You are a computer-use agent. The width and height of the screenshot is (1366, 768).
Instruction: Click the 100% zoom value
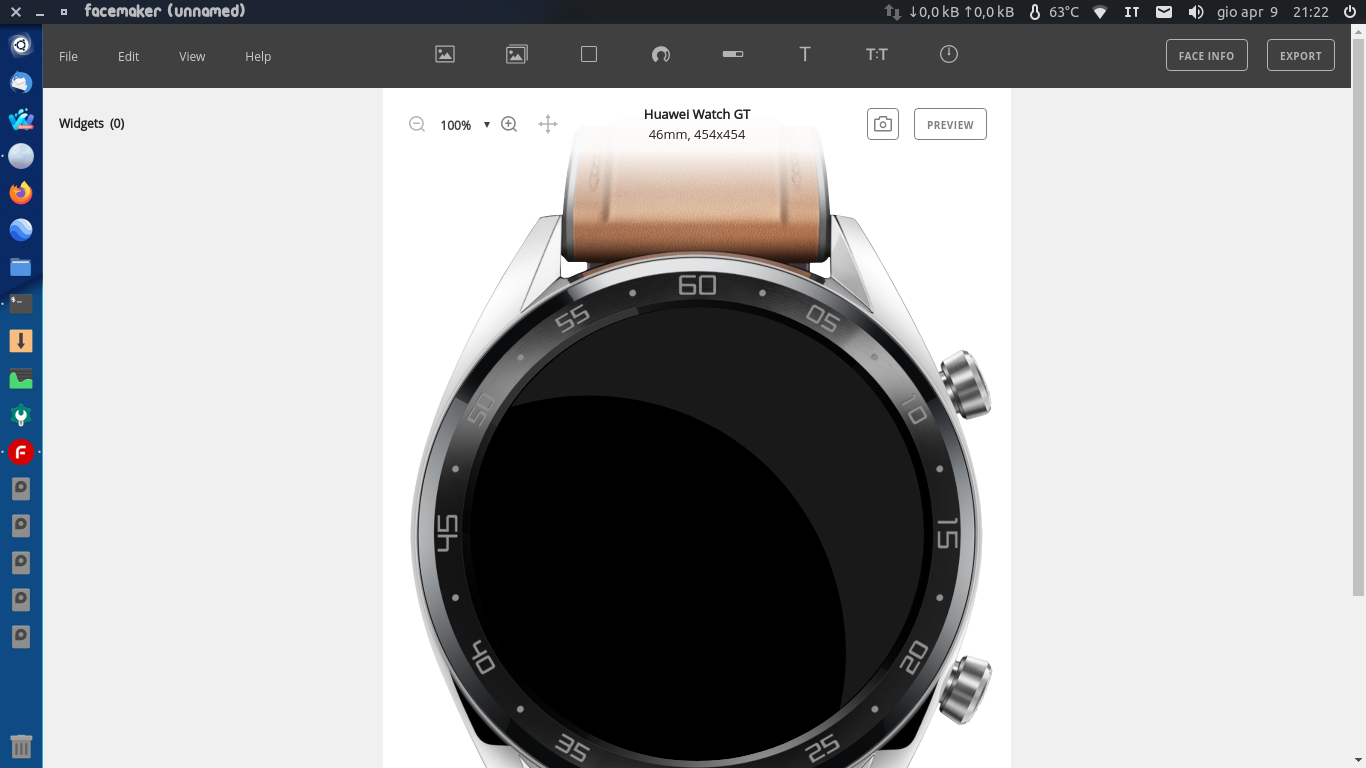pyautogui.click(x=456, y=125)
